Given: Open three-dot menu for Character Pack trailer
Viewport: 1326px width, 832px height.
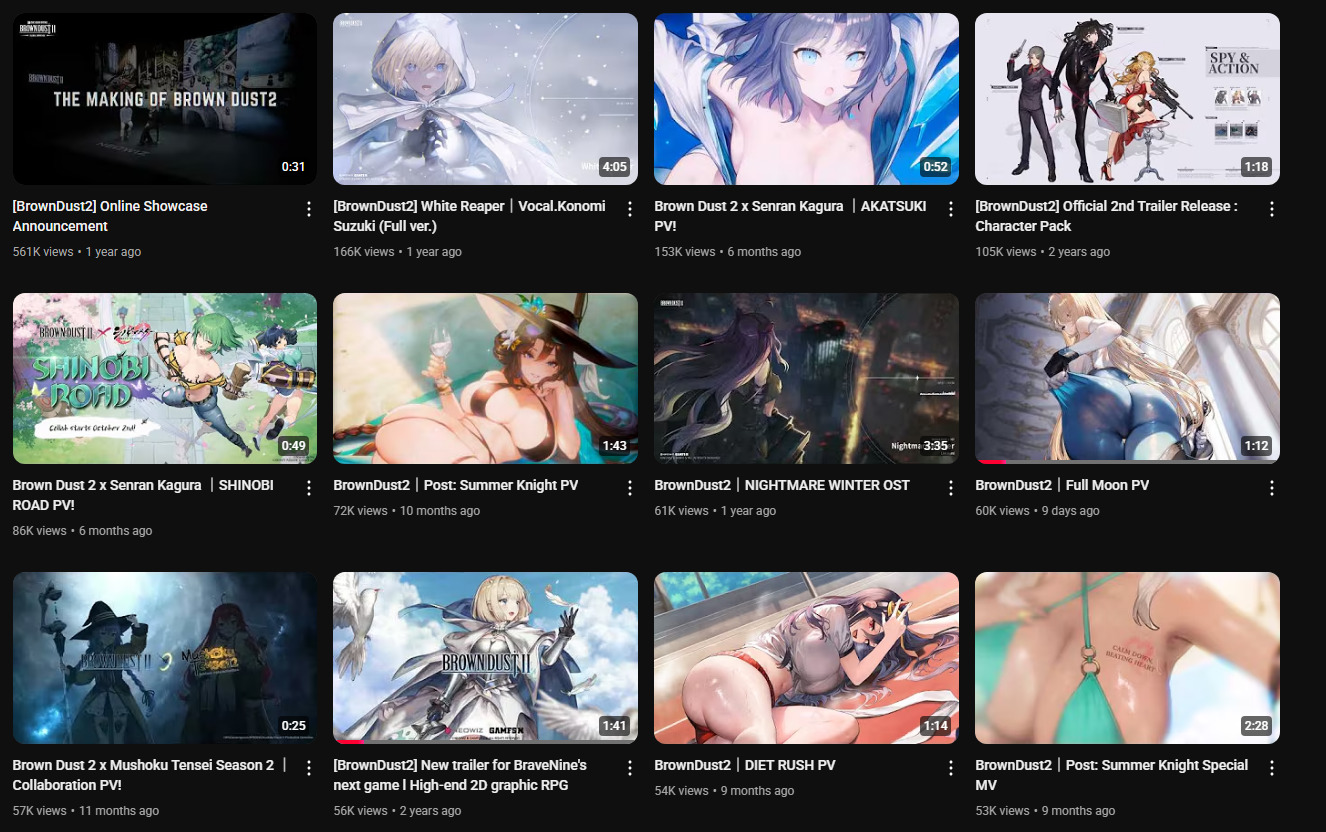Looking at the screenshot, I should pyautogui.click(x=1271, y=209).
